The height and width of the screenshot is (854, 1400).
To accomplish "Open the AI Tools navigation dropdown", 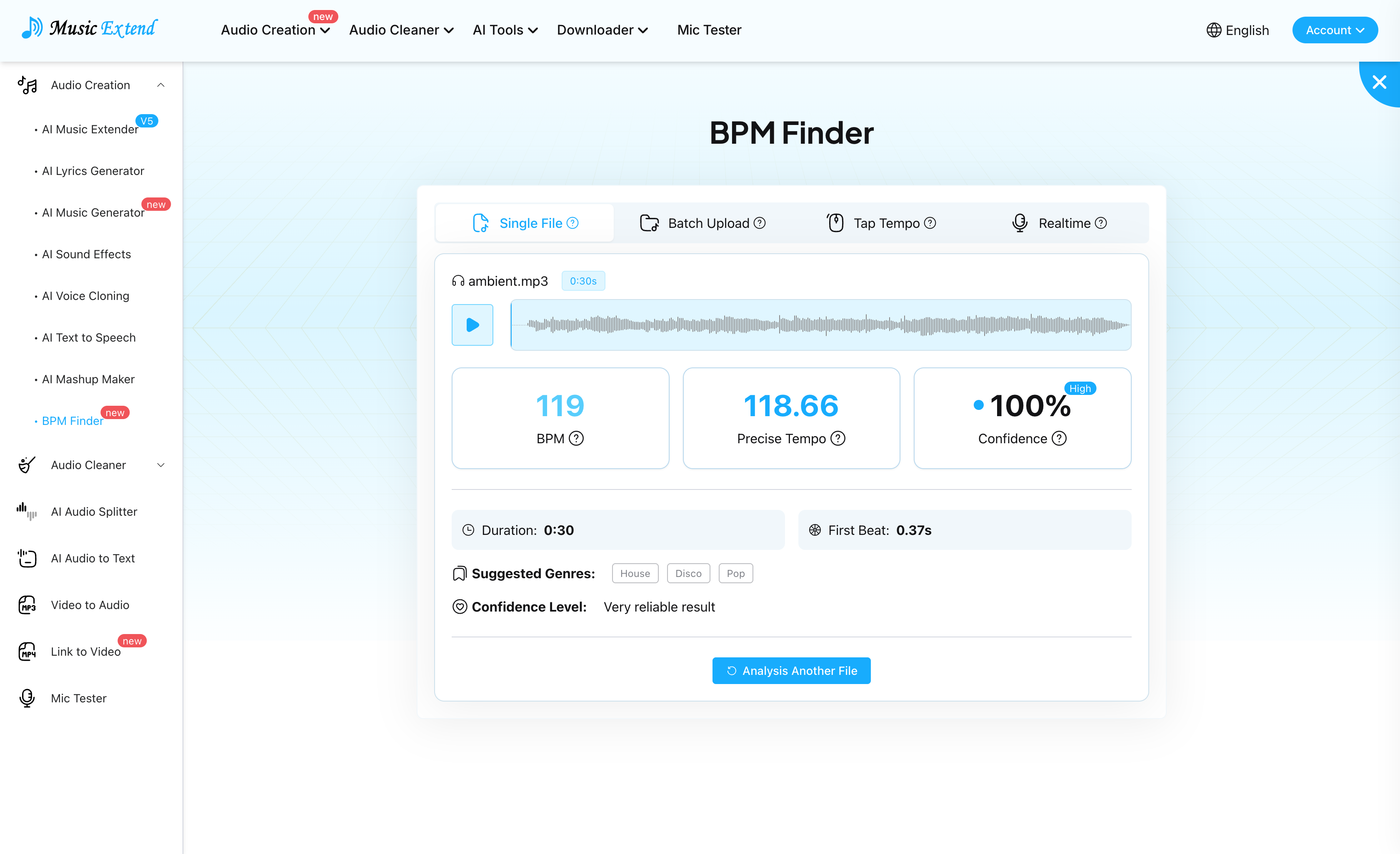I will [x=505, y=30].
